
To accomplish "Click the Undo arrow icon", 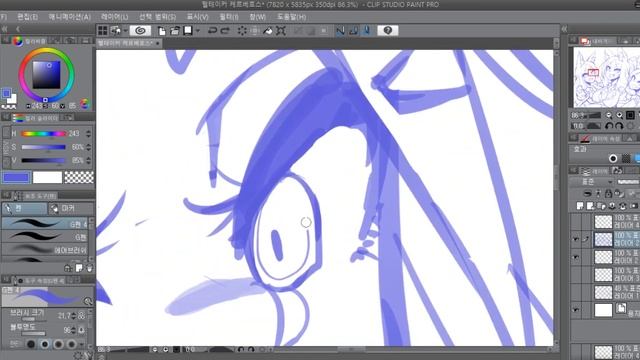I will click(x=212, y=31).
